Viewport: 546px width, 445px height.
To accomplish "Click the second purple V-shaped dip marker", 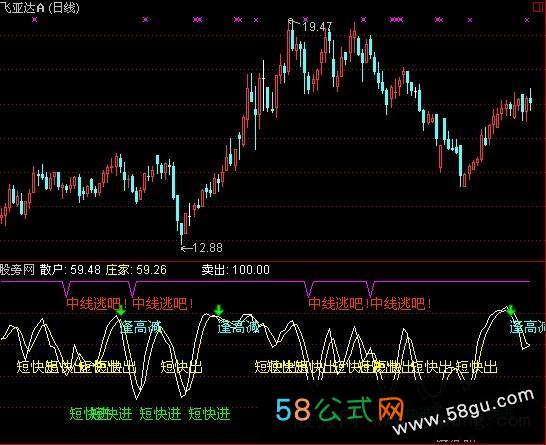I will point(132,289).
